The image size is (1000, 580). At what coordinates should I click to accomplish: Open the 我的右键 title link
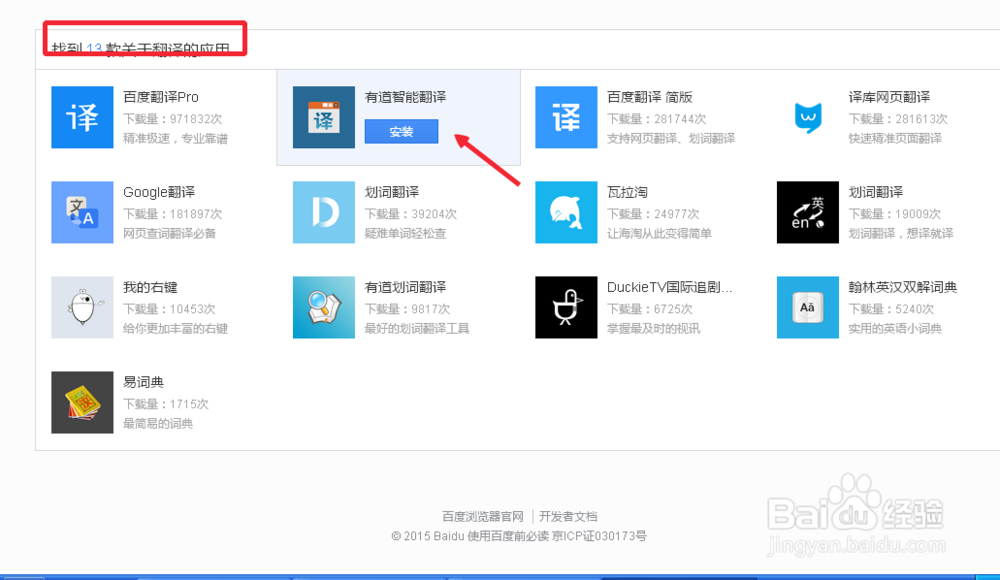click(x=150, y=287)
